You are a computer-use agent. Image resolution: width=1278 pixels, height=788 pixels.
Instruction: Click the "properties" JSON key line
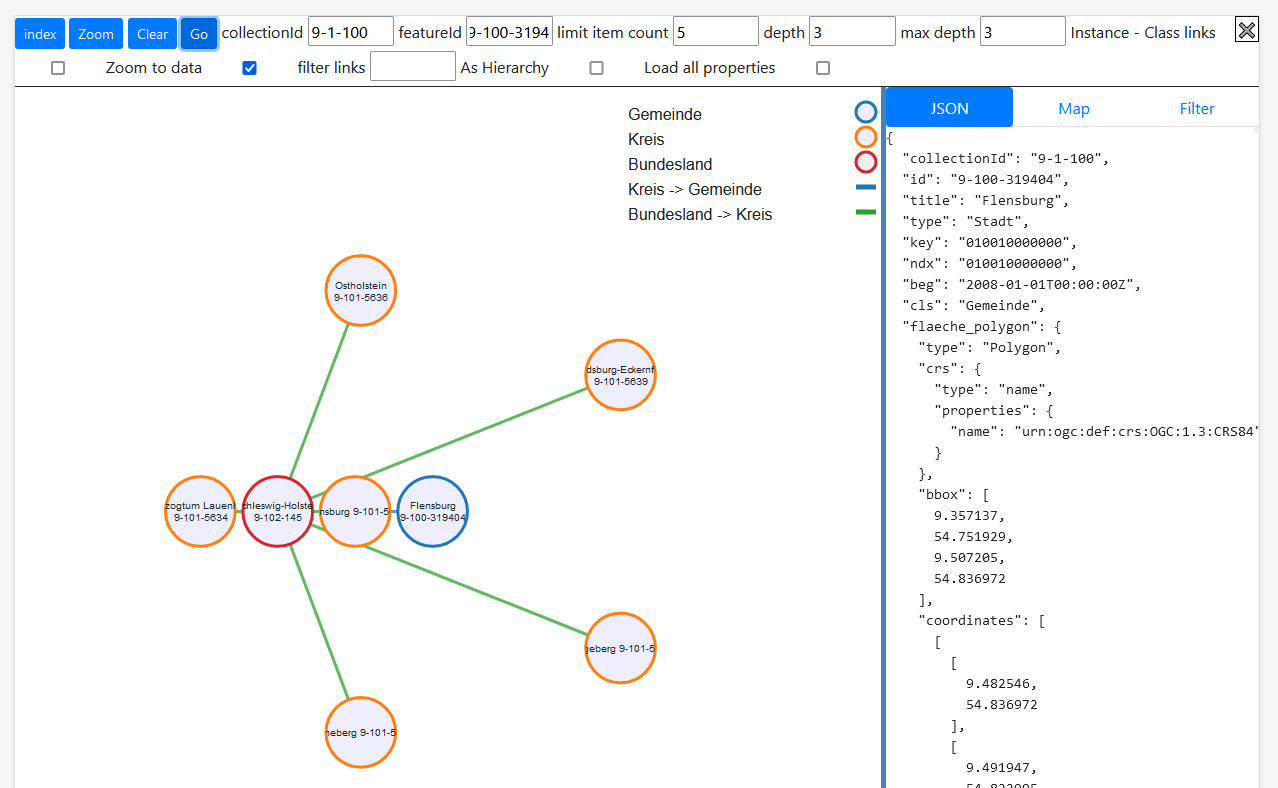(x=994, y=410)
